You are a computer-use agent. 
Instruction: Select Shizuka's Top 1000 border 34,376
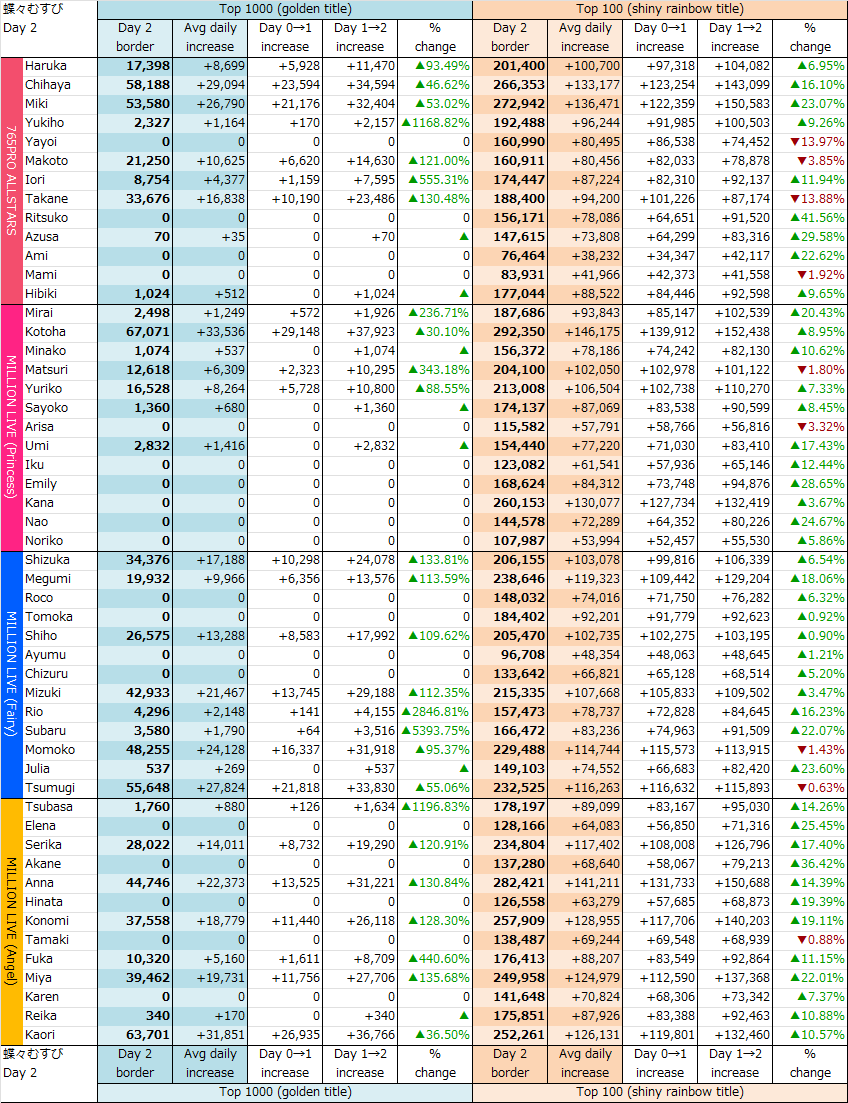(x=135, y=560)
